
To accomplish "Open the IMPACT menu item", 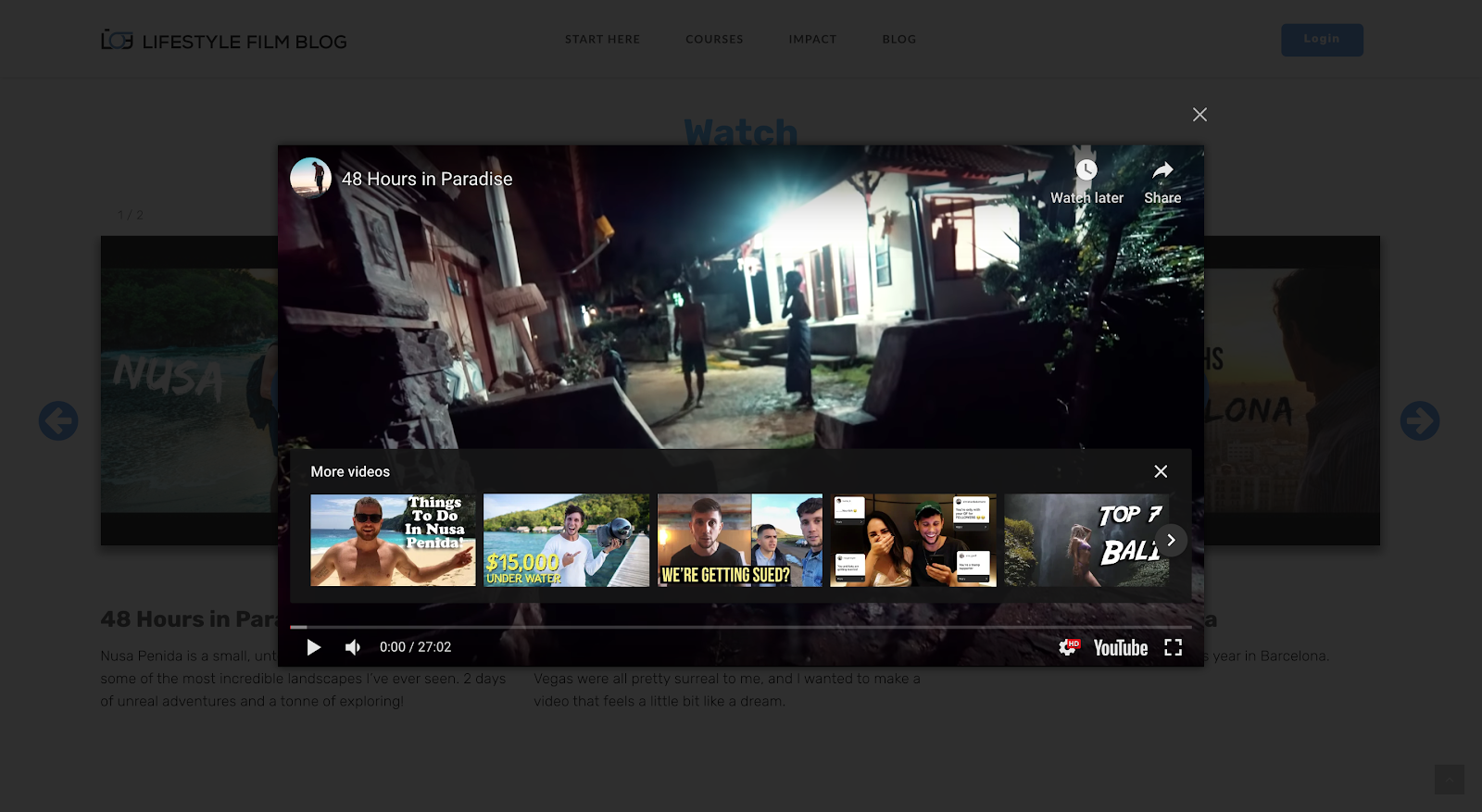I will coord(812,39).
